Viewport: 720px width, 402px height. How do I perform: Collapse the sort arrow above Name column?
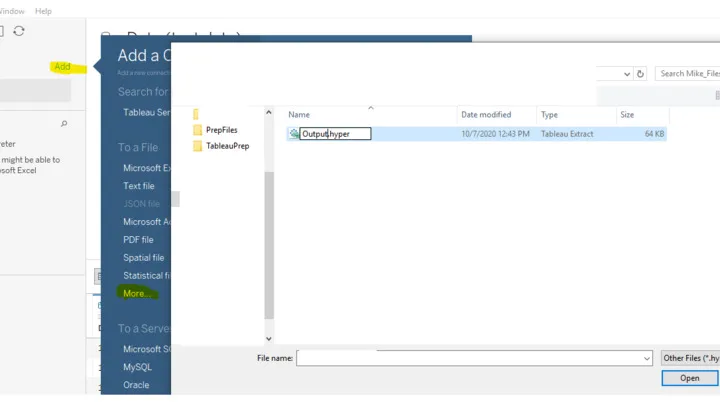pyautogui.click(x=371, y=108)
